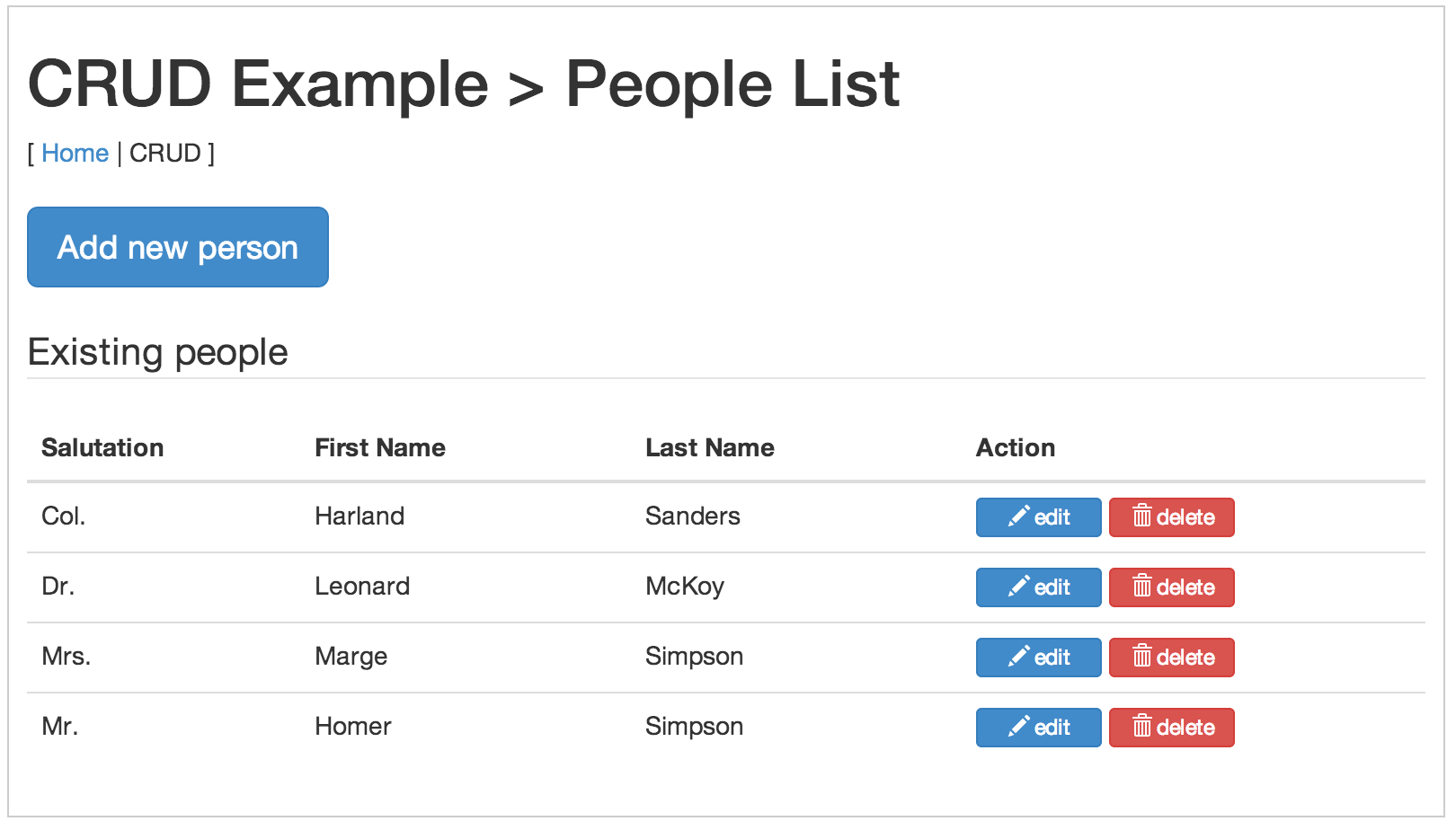
Task: Click the pencil icon in Harland Sanders row
Action: tap(1018, 517)
